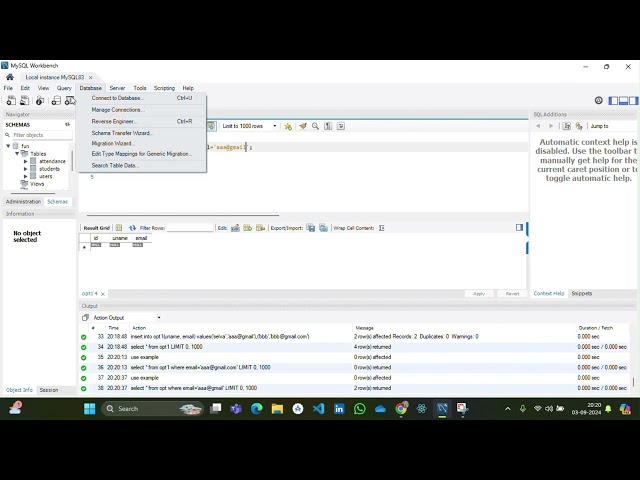Import records from external file icon

324,228
